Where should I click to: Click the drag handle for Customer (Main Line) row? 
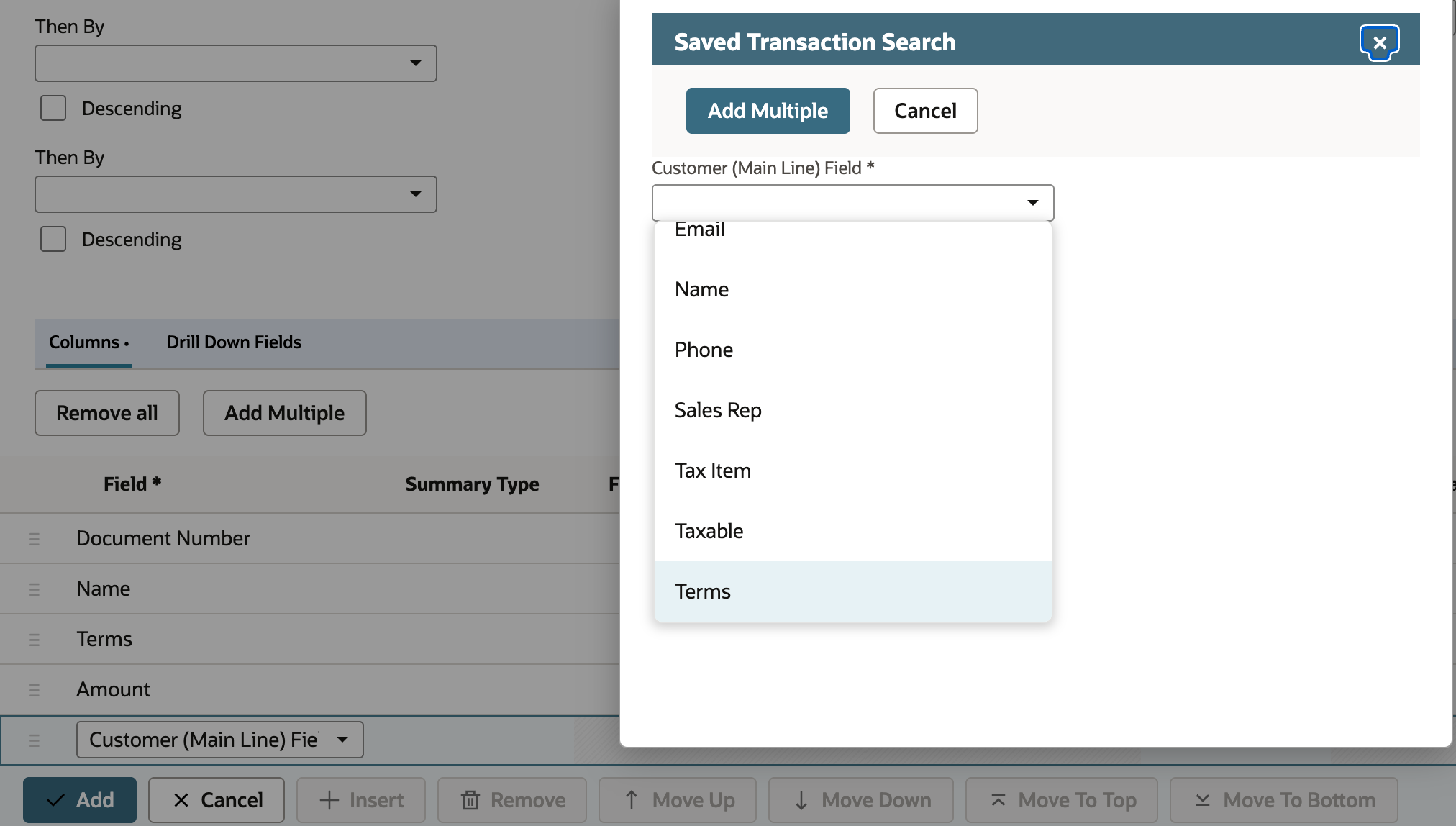click(35, 740)
